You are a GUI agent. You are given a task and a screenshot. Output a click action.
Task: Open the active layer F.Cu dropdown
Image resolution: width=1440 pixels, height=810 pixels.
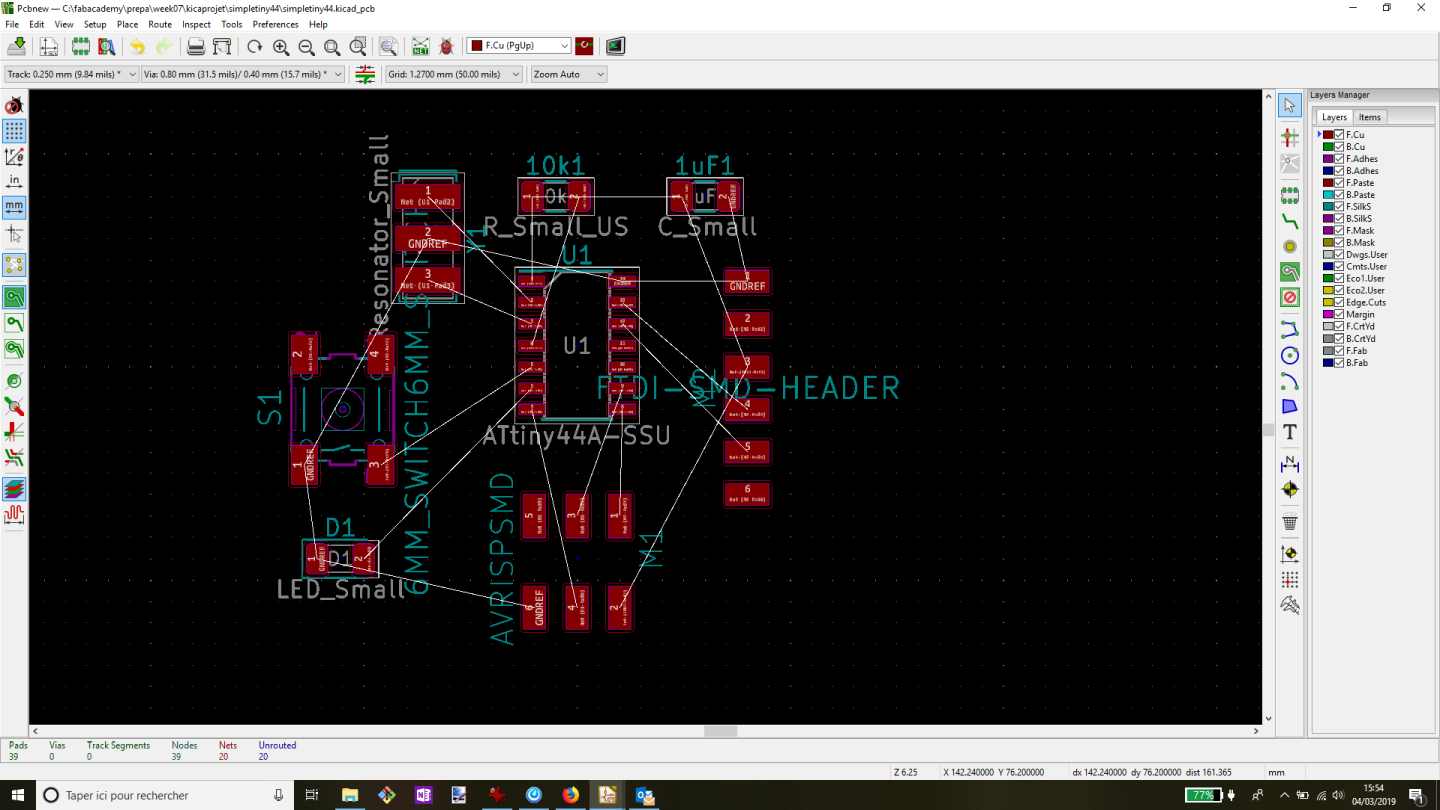pyautogui.click(x=519, y=46)
